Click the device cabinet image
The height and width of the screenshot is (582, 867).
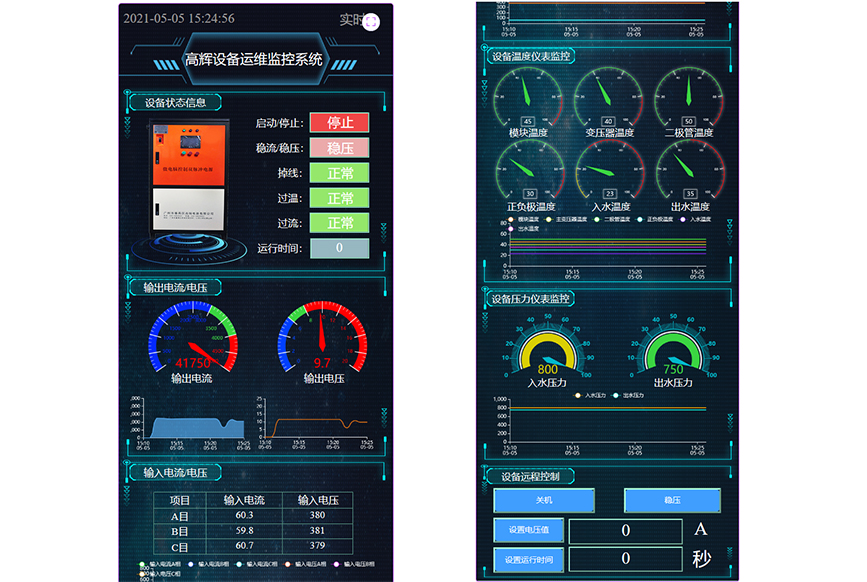(193, 177)
